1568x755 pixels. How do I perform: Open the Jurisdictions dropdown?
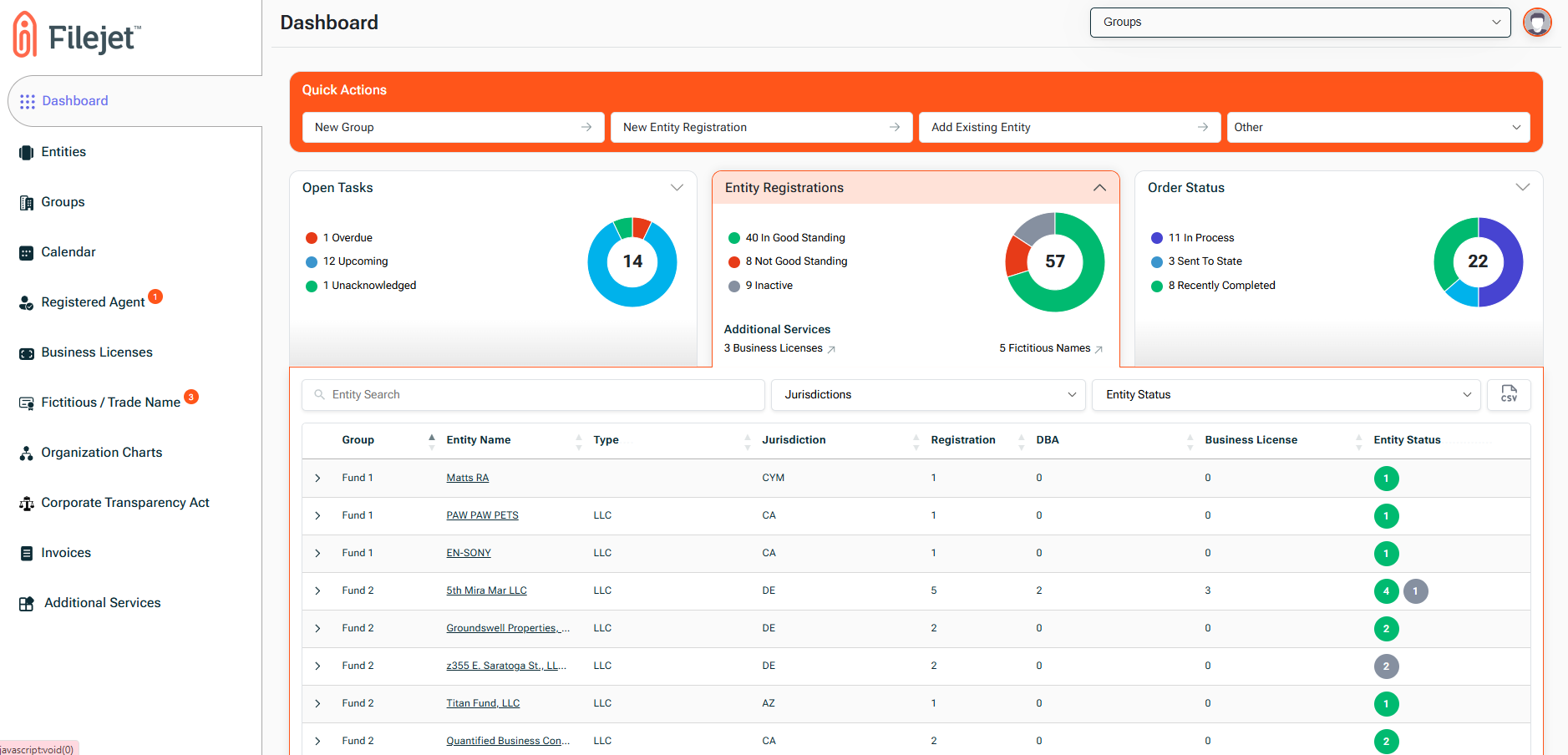[927, 394]
